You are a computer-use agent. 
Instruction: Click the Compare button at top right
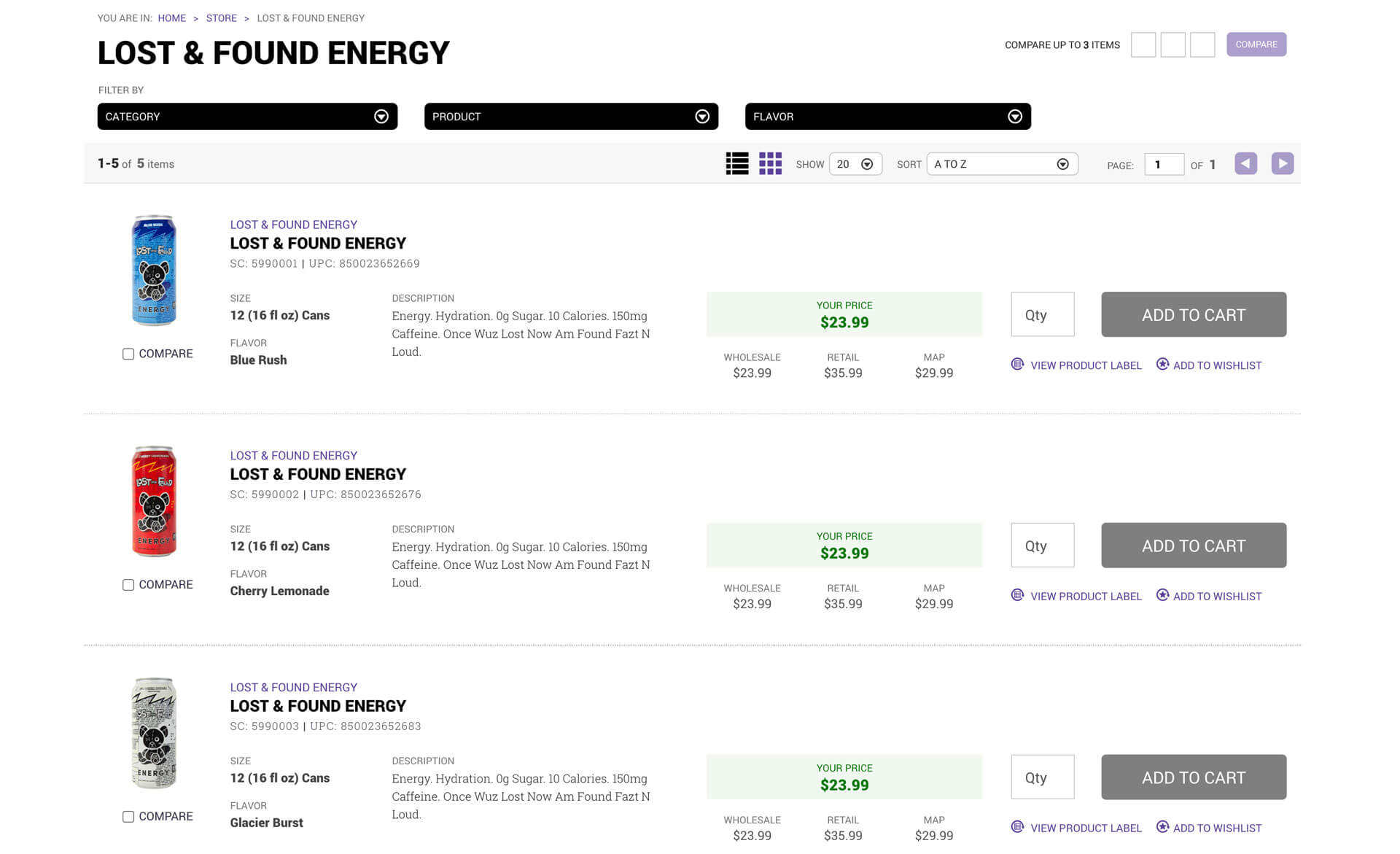click(1256, 44)
